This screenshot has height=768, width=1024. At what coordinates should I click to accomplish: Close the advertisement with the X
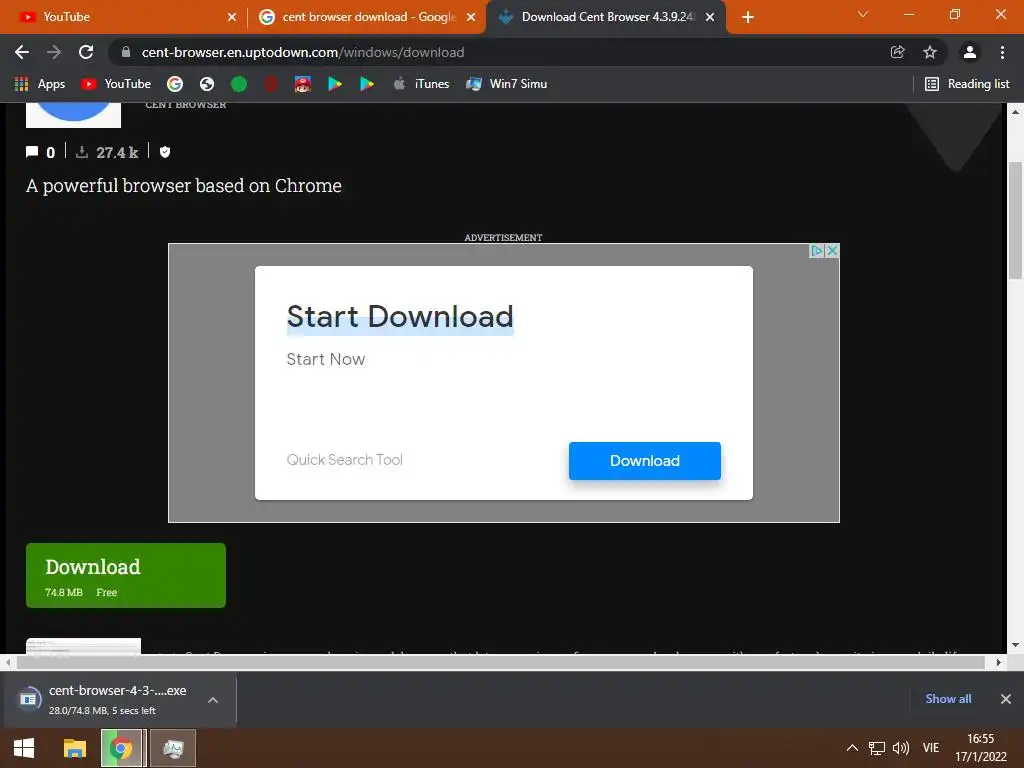click(832, 251)
